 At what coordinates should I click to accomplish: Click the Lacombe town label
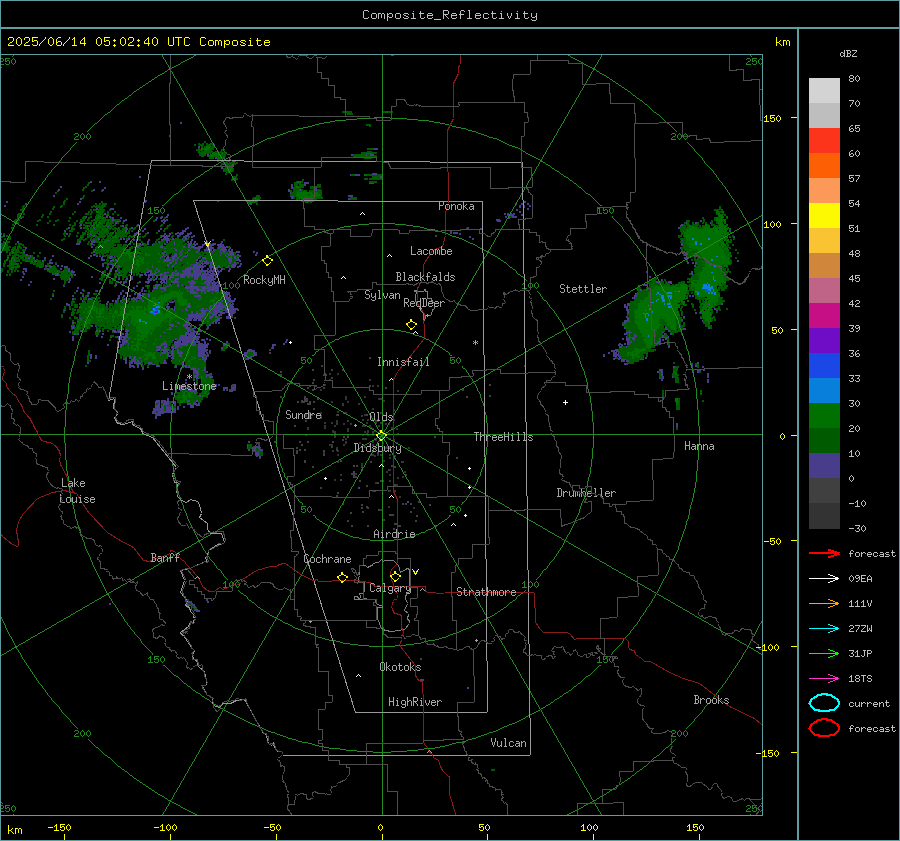tap(431, 251)
